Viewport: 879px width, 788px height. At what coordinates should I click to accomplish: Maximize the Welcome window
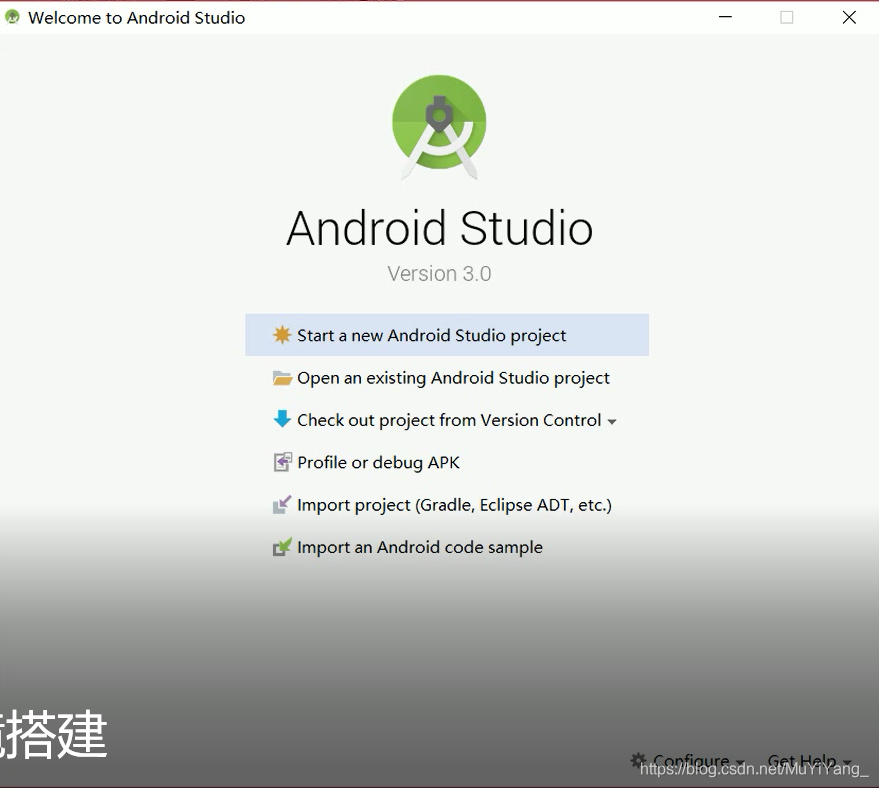(787, 17)
